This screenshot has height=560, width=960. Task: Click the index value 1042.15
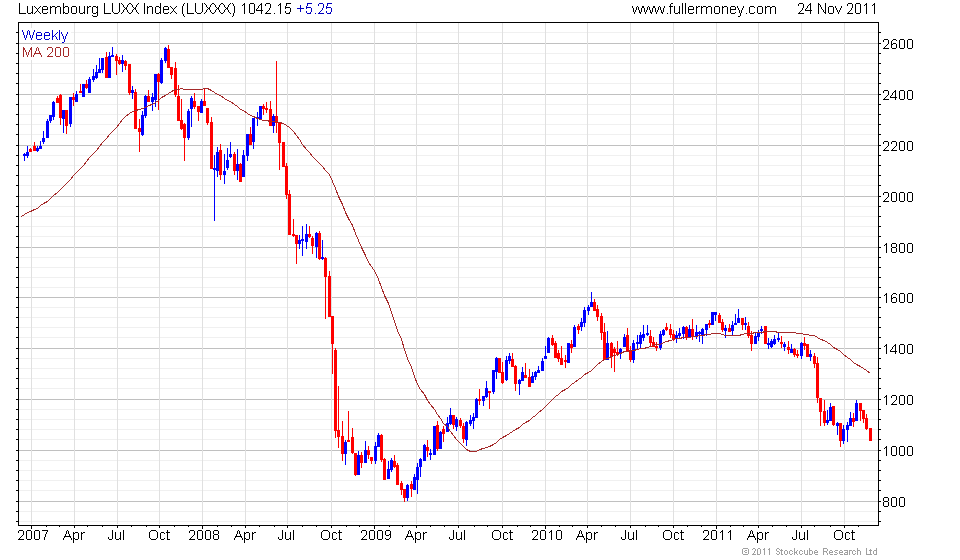pos(266,9)
